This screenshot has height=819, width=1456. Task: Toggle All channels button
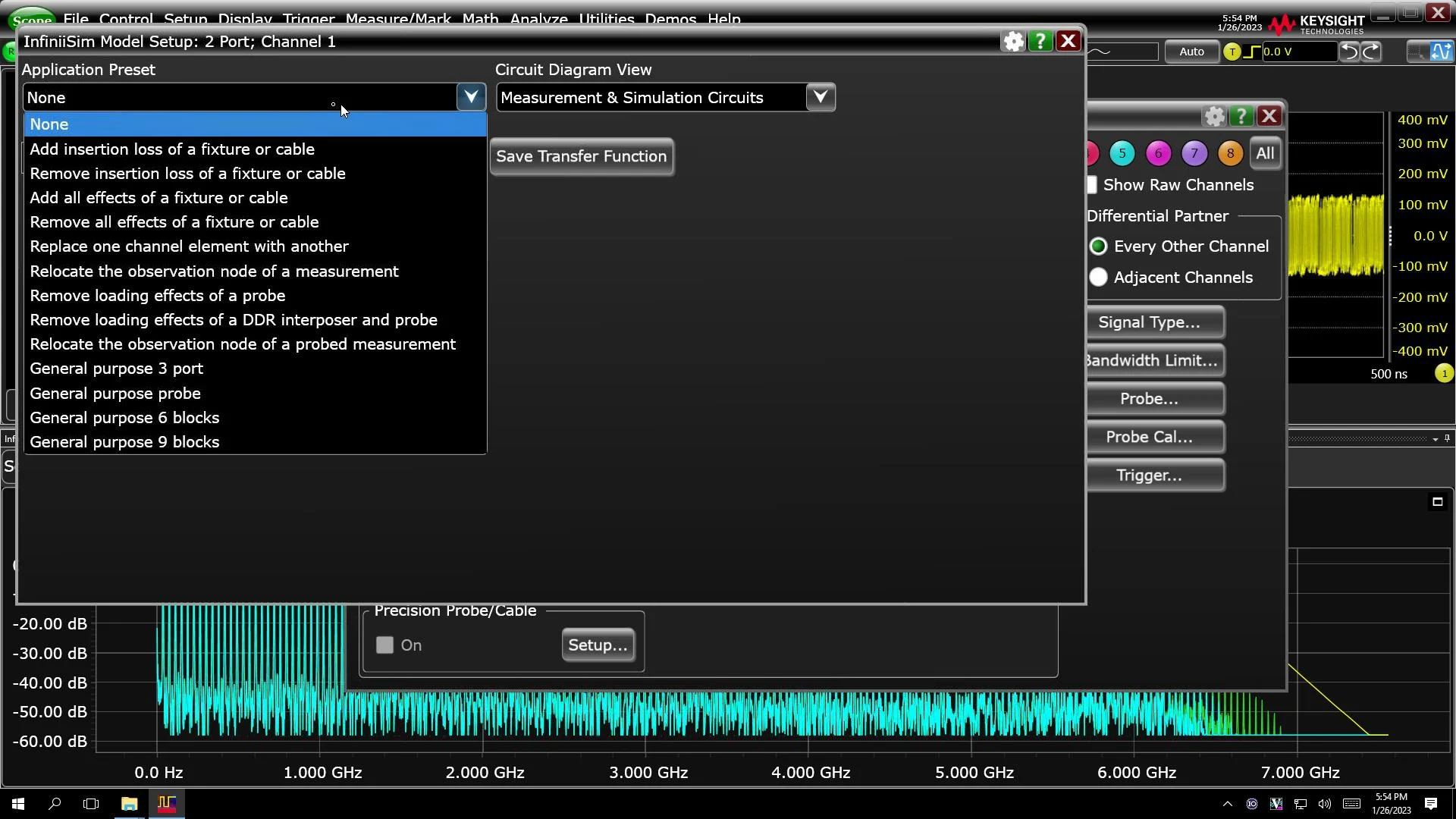click(x=1265, y=153)
